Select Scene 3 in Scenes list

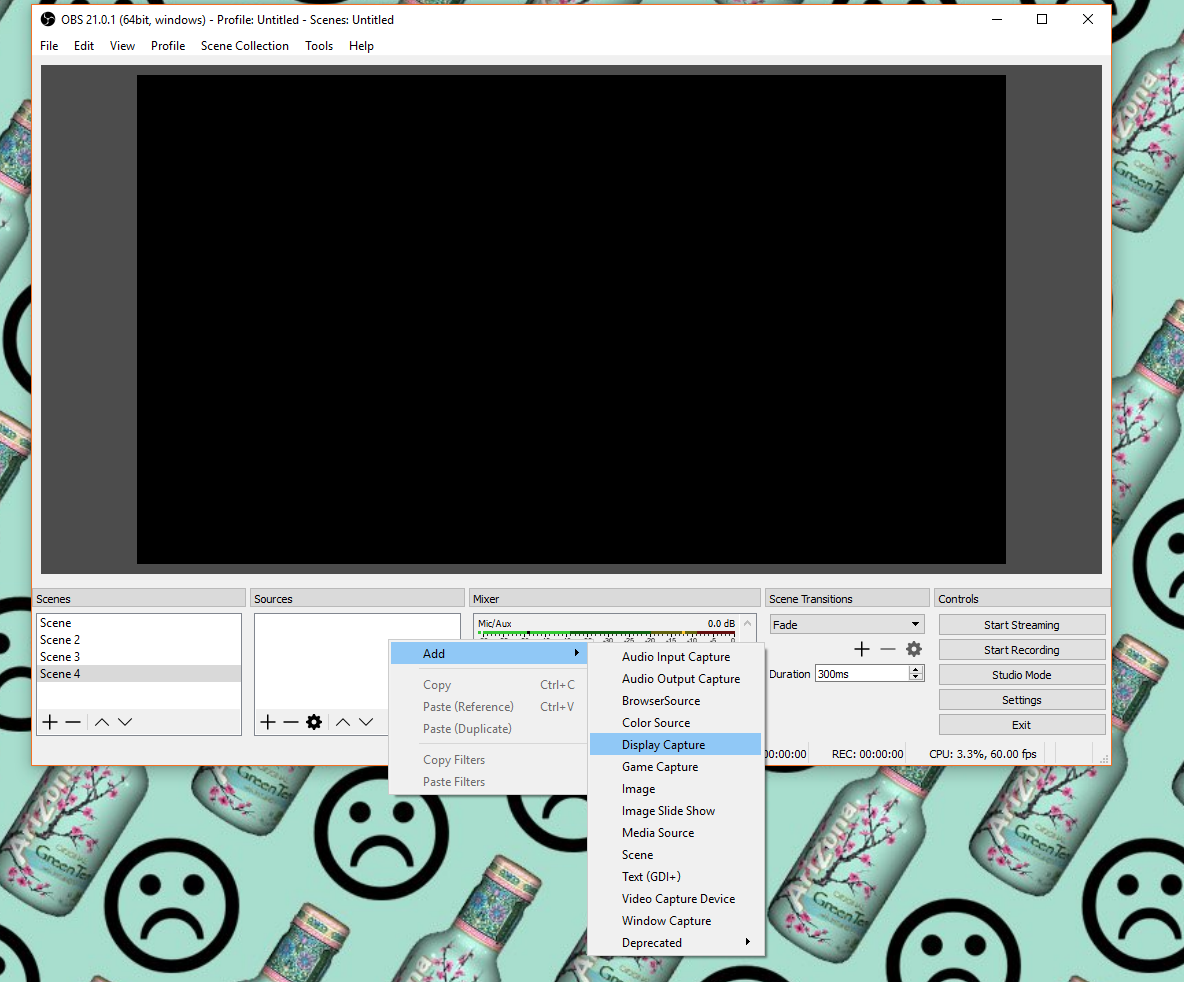click(139, 657)
